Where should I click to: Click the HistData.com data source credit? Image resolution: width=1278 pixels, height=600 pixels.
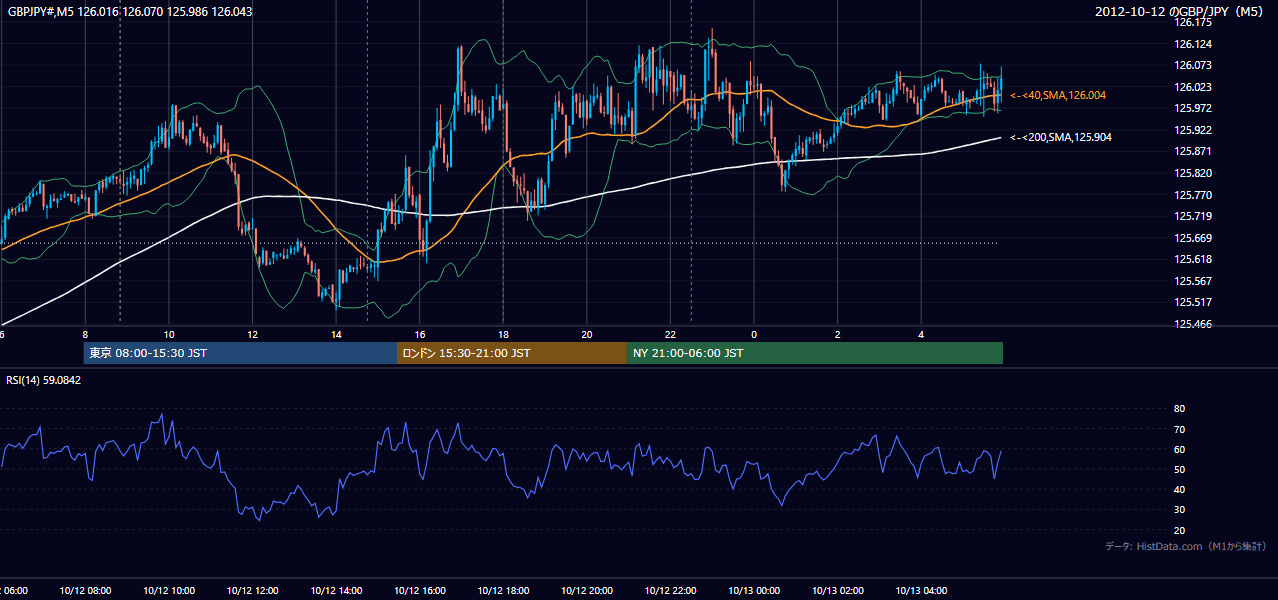(1186, 546)
